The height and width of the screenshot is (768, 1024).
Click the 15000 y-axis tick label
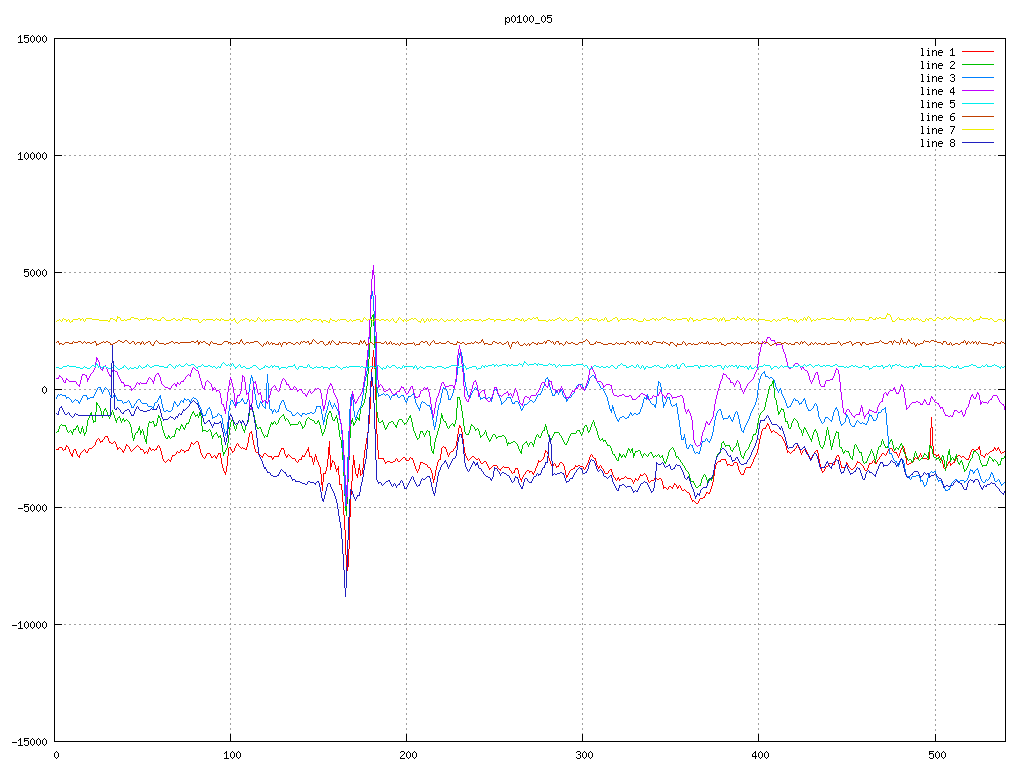[32, 39]
